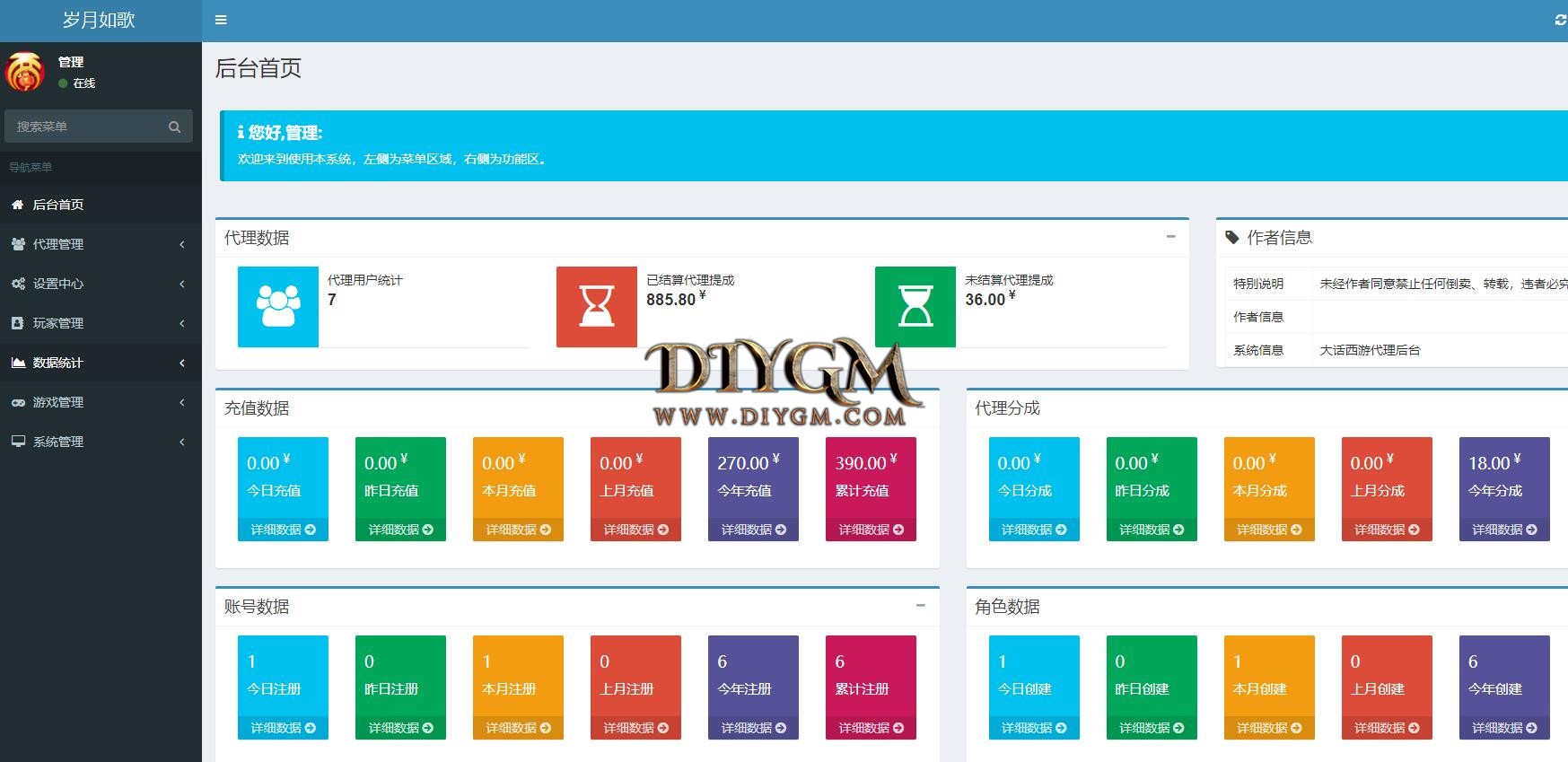Image resolution: width=1568 pixels, height=762 pixels.
Task: Open 详细数据 for 今年注册
Action: point(753,728)
